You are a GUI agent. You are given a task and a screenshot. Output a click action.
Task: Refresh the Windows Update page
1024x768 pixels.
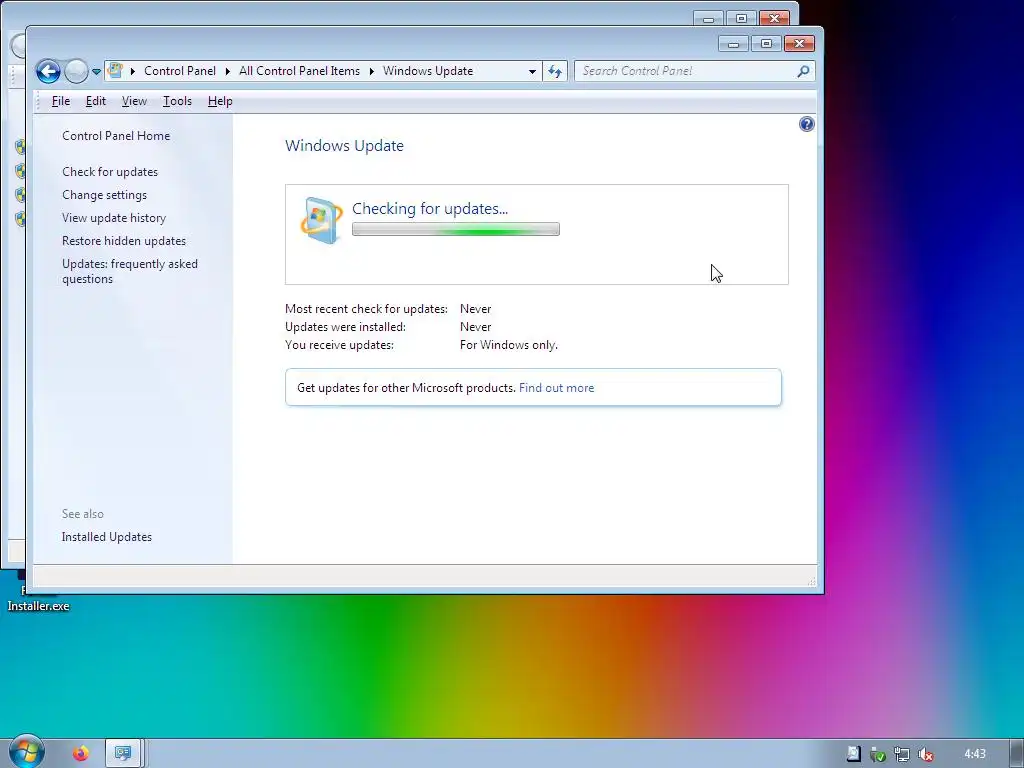pyautogui.click(x=555, y=71)
